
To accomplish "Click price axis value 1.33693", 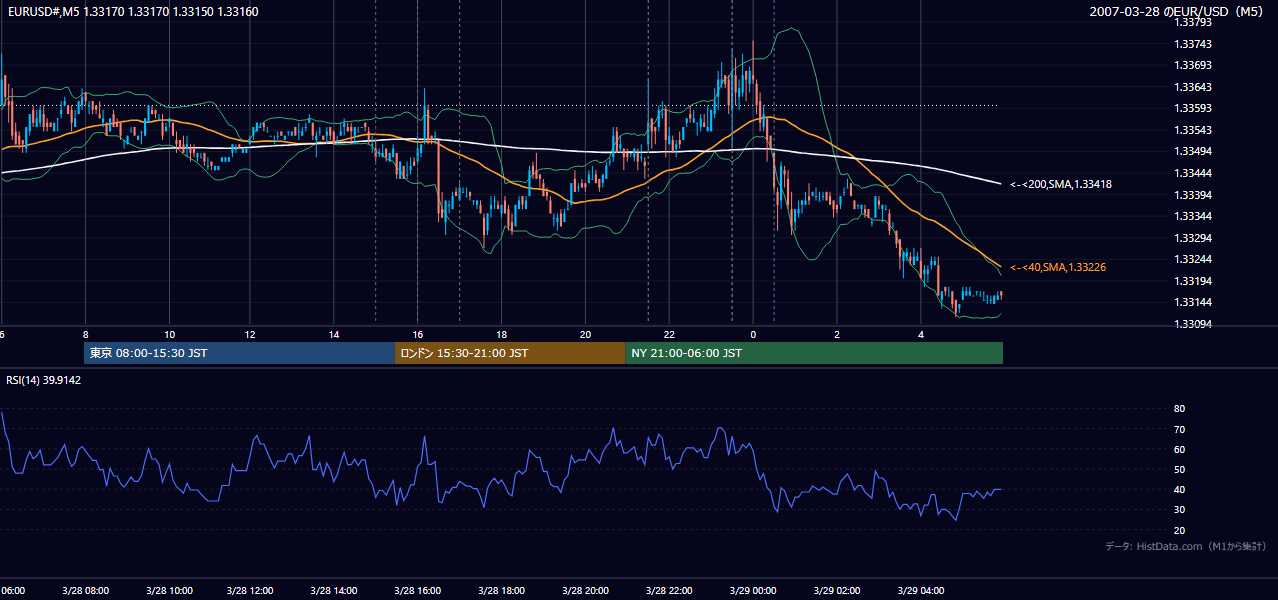I will pos(1192,65).
